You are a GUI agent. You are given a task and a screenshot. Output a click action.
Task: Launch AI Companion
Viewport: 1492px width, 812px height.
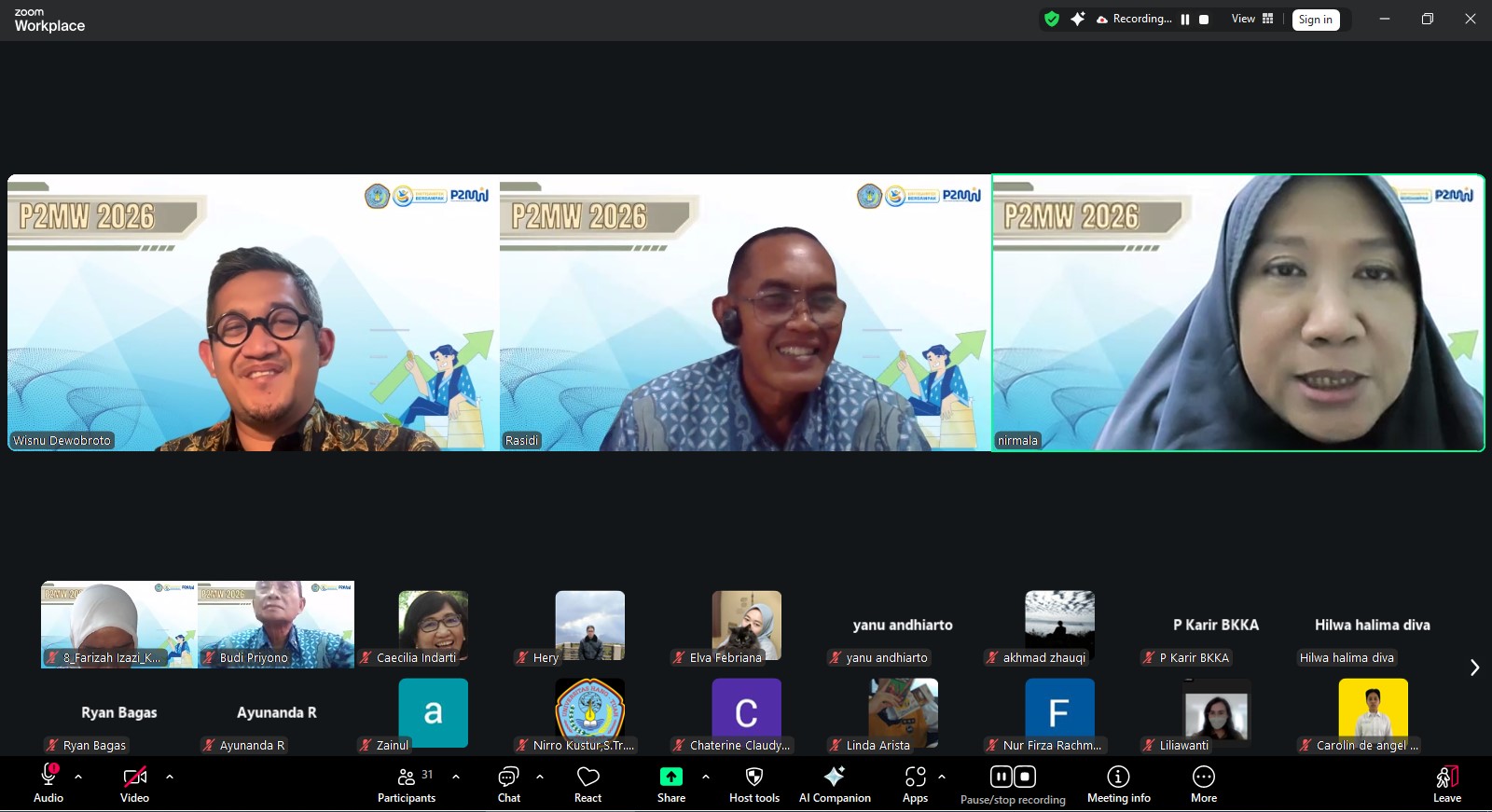pos(834,783)
